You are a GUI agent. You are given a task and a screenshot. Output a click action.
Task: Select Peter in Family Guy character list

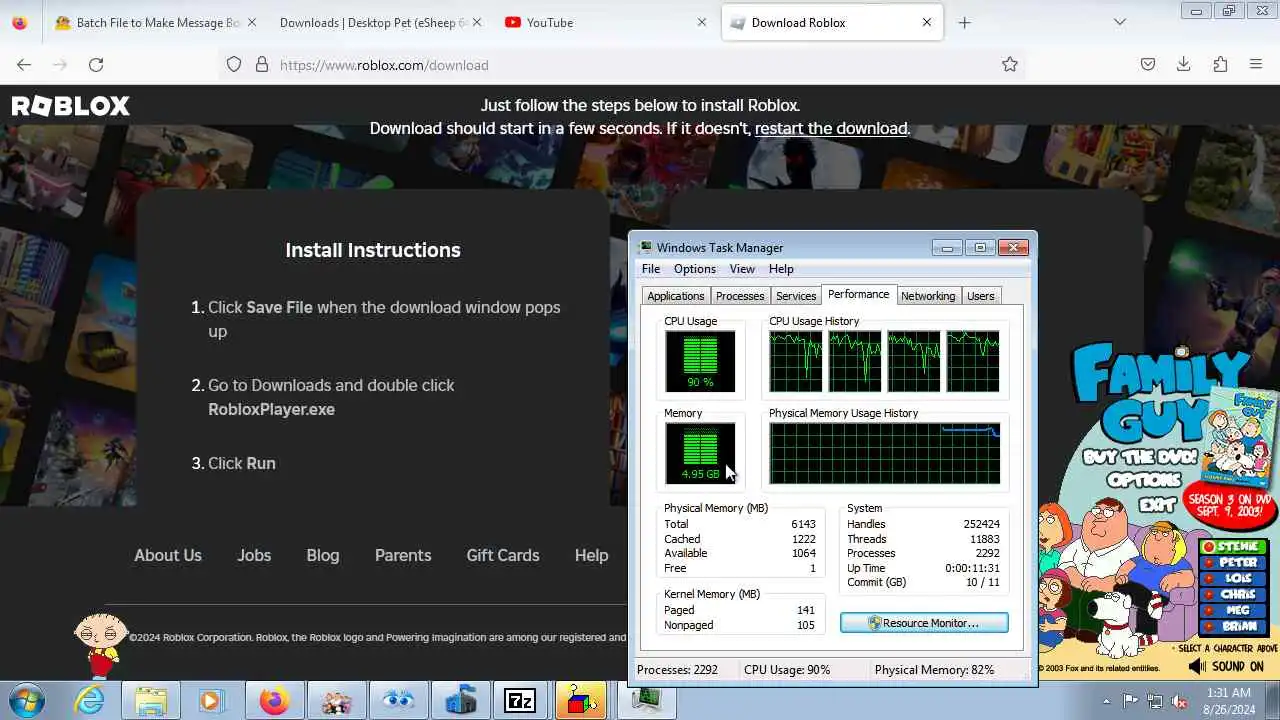1235,563
